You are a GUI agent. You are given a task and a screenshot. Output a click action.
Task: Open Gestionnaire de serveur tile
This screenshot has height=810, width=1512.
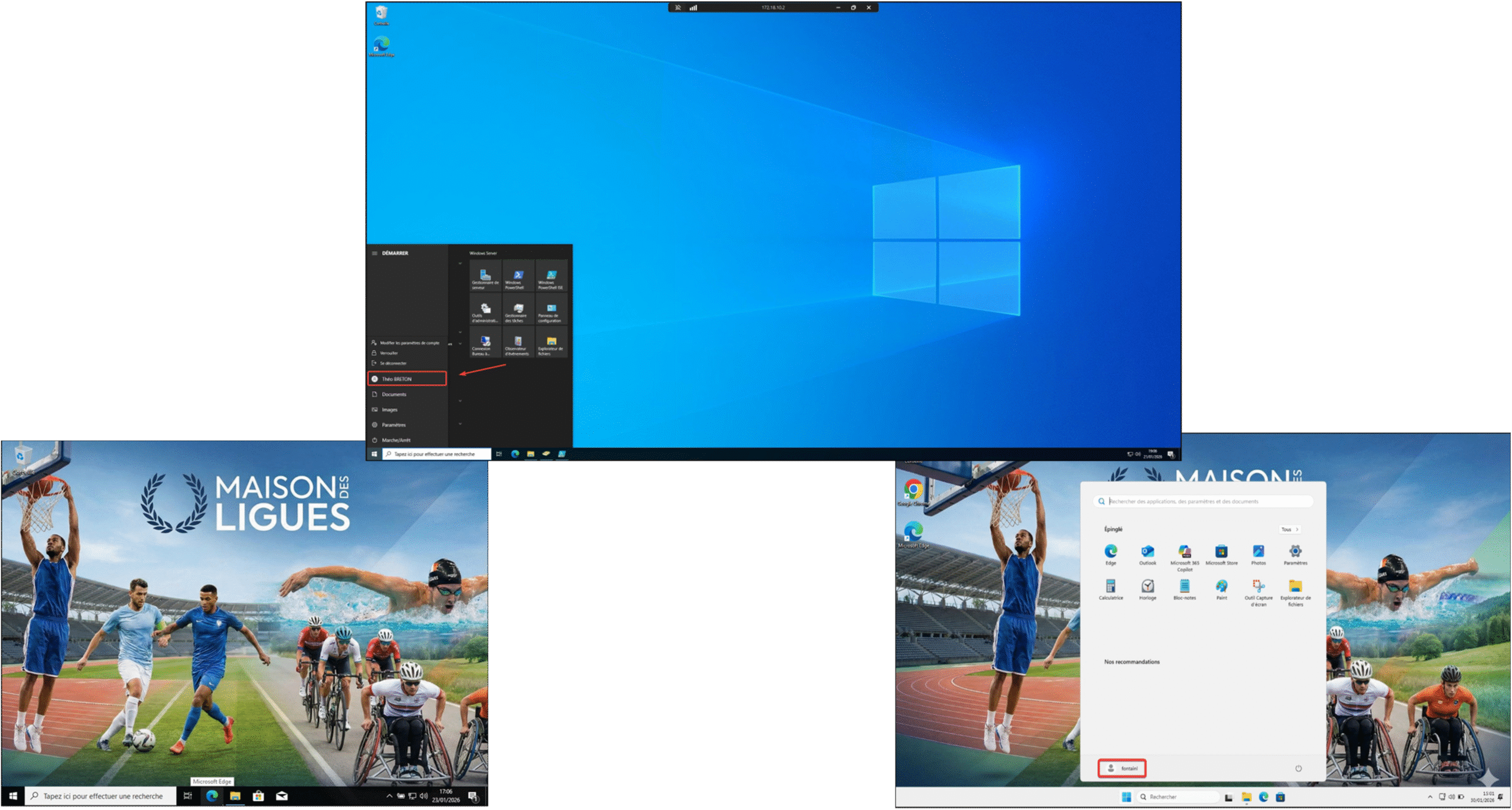pos(485,276)
